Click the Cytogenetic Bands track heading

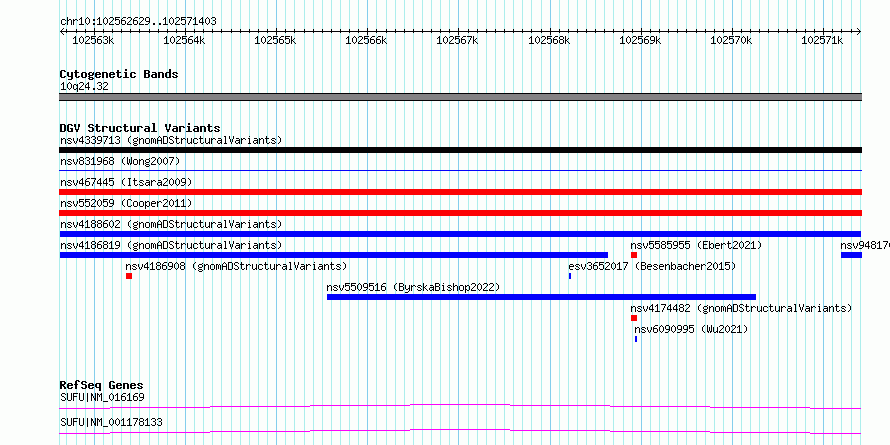tap(119, 74)
